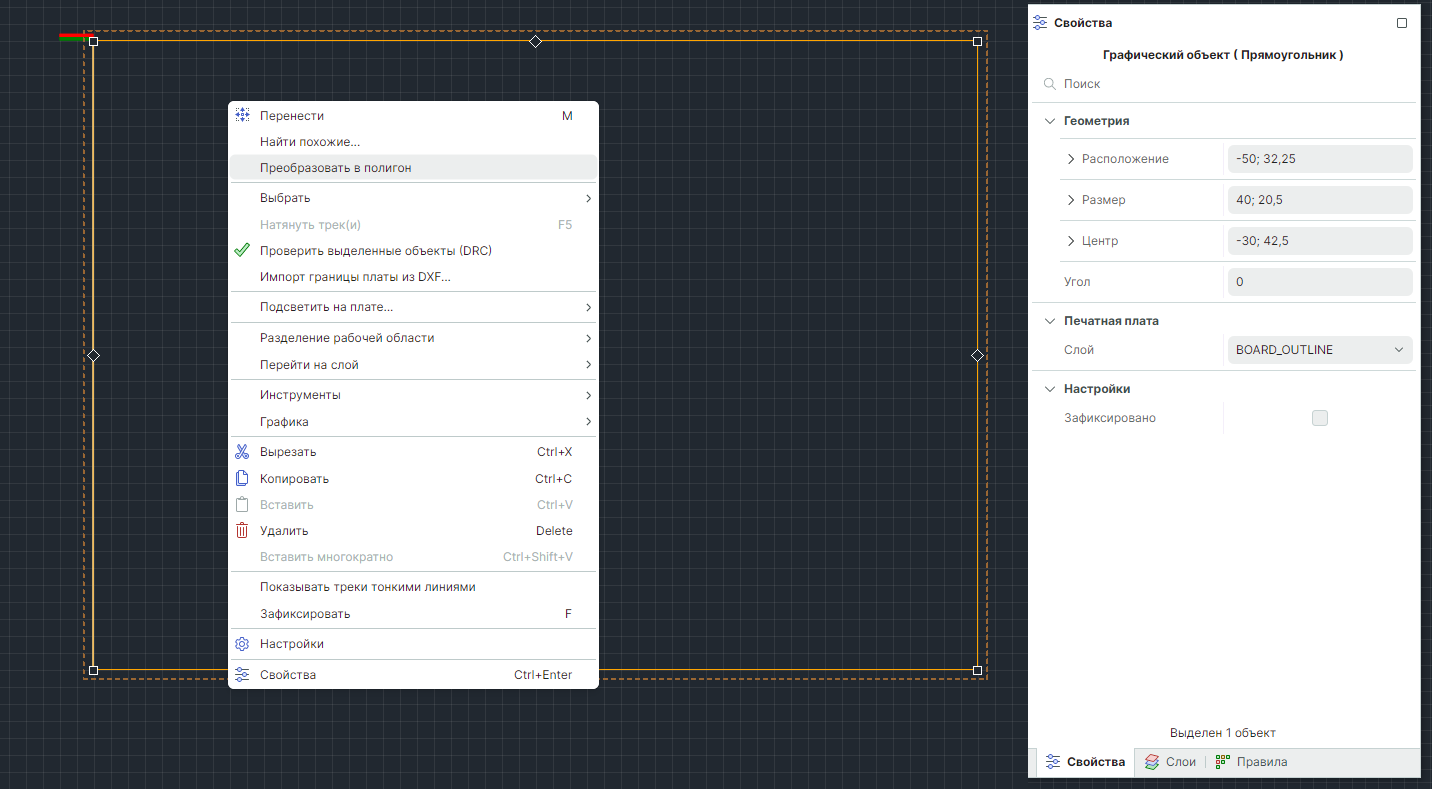The image size is (1432, 789).
Task: Expand the Расположение property row
Action: [1071, 159]
